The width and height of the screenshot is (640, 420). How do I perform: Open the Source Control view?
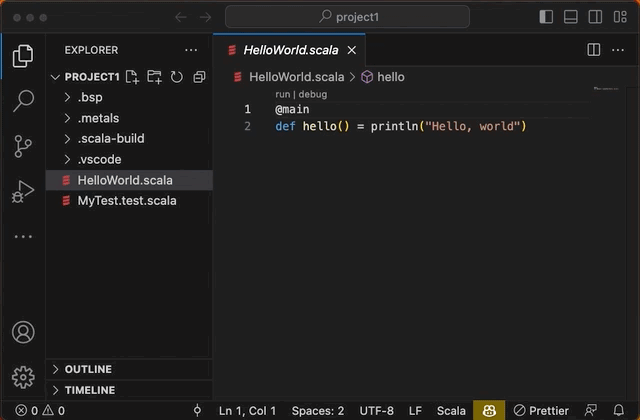coord(23,146)
